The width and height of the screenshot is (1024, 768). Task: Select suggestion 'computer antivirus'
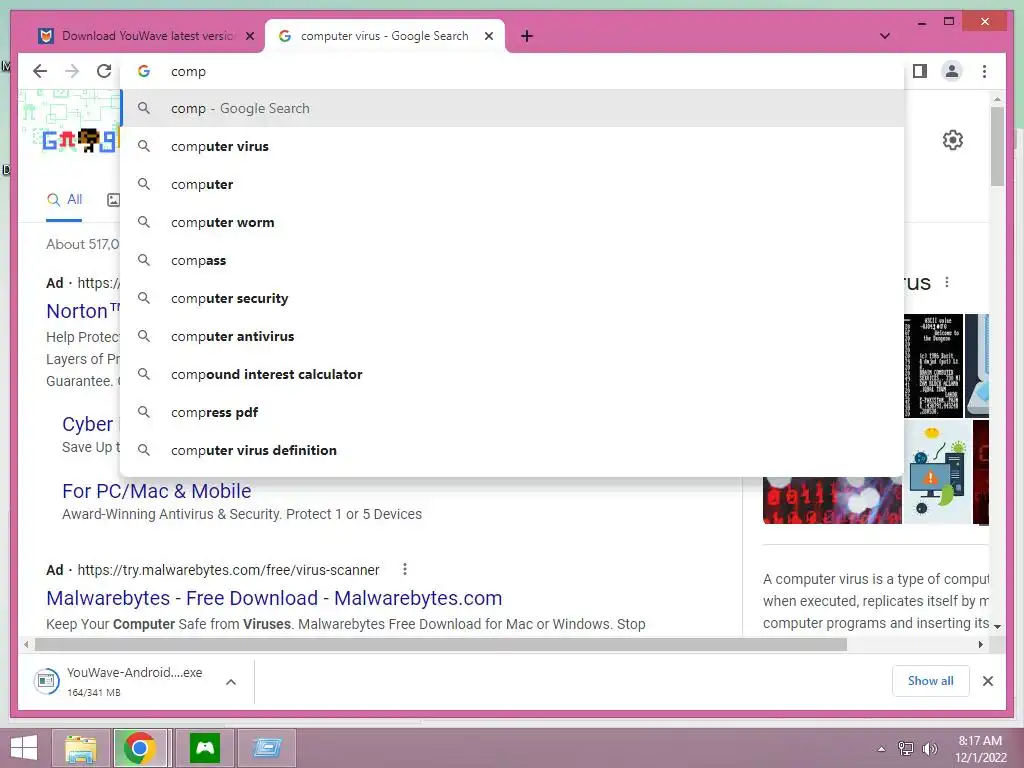pos(512,336)
